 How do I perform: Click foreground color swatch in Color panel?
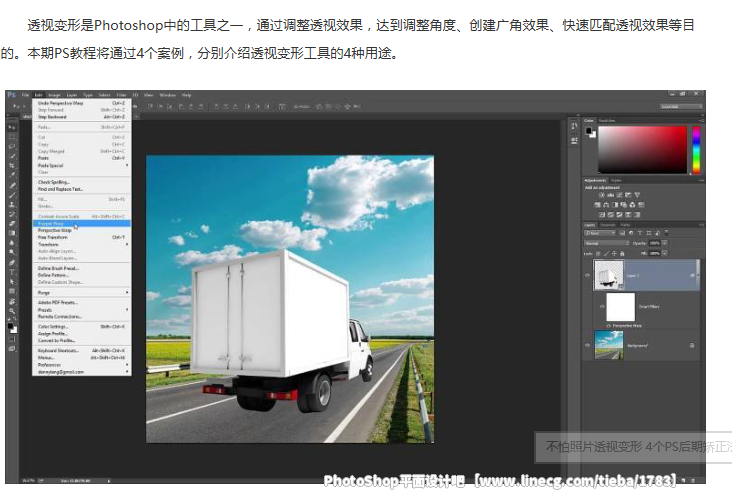pos(589,130)
